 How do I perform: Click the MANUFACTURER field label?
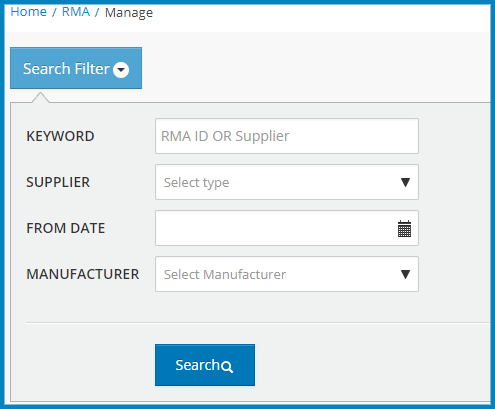click(x=83, y=274)
